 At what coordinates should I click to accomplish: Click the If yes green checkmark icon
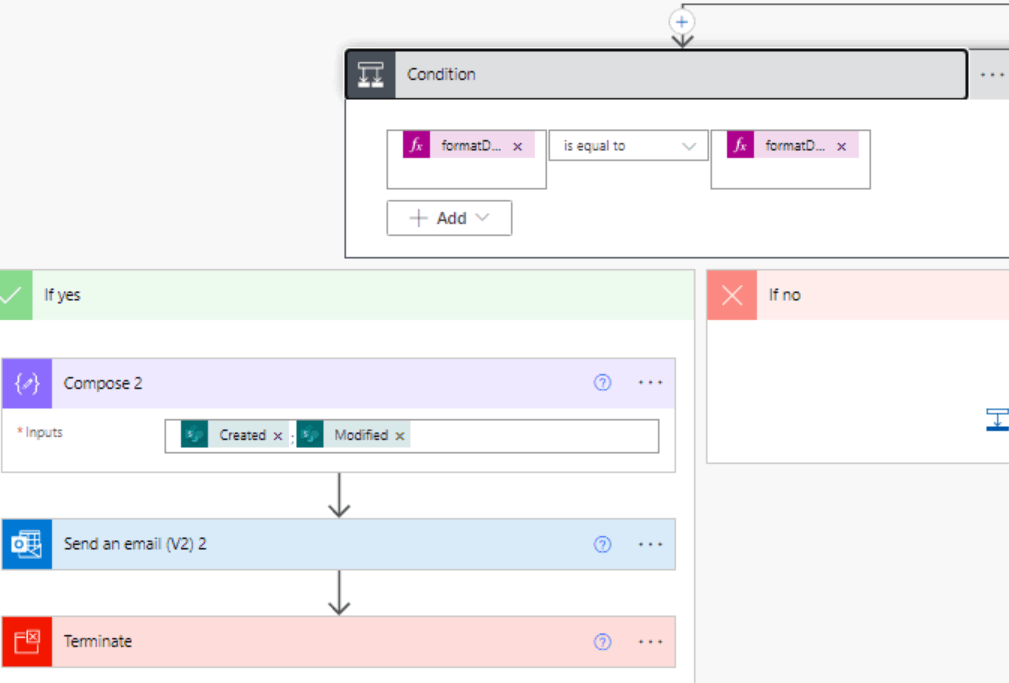click(14, 295)
